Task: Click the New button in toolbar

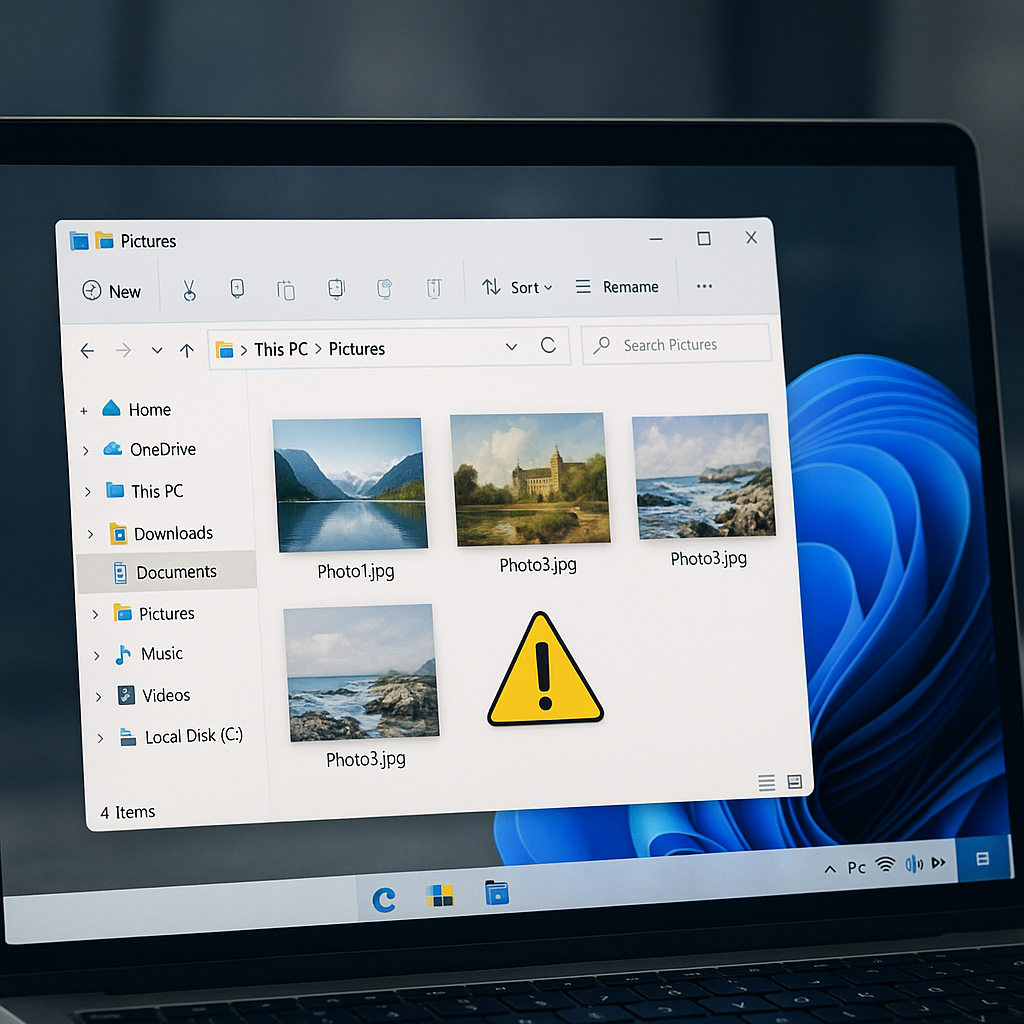Action: coord(112,291)
